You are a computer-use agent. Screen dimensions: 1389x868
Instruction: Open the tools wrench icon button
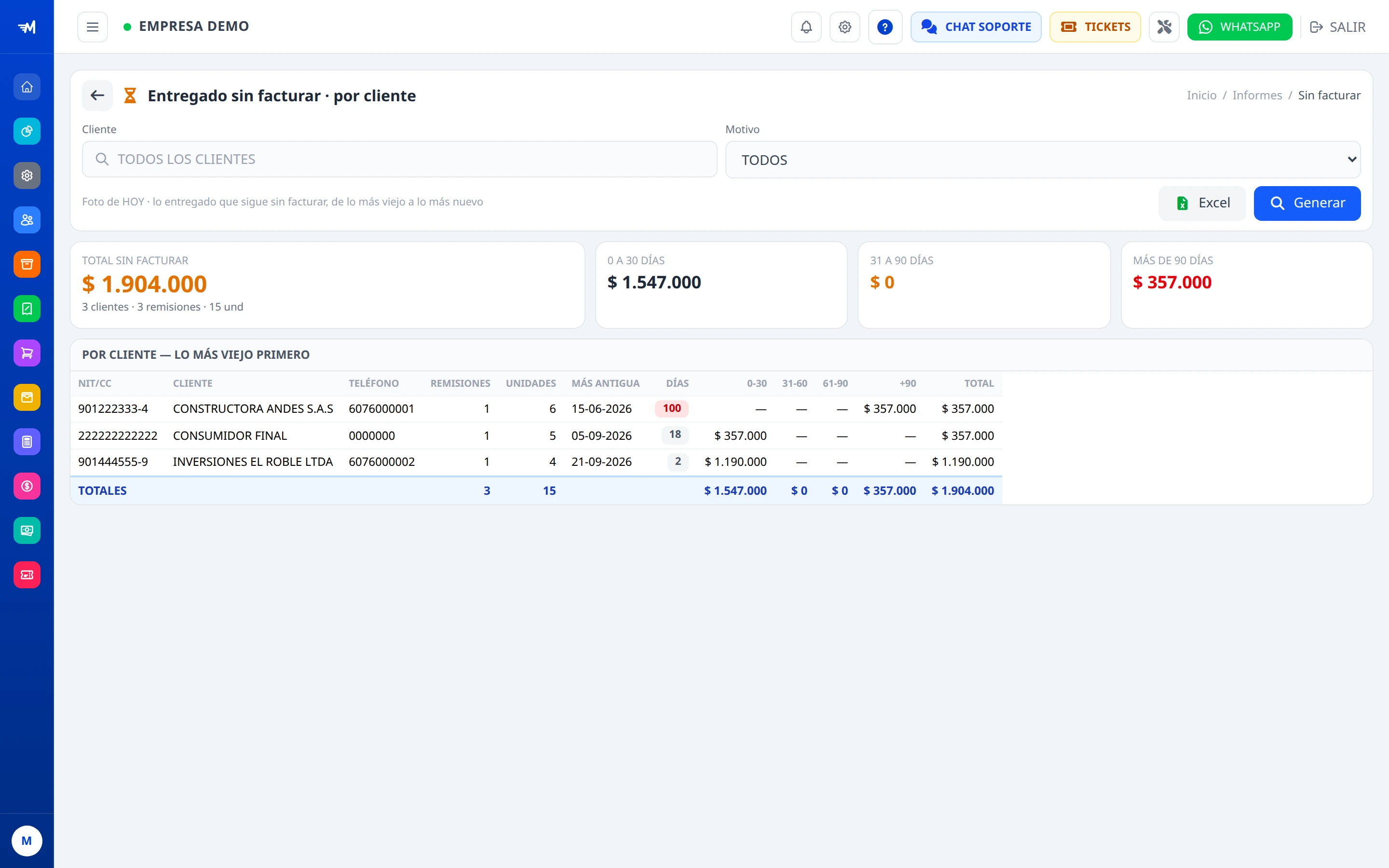(1163, 27)
